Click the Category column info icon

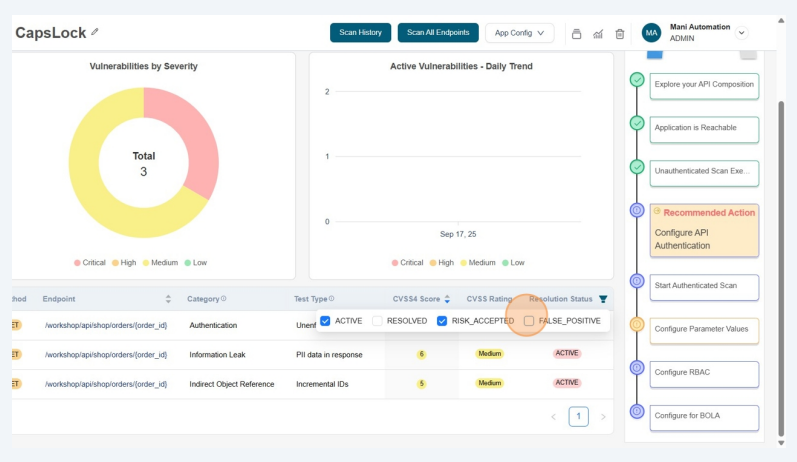(x=223, y=298)
